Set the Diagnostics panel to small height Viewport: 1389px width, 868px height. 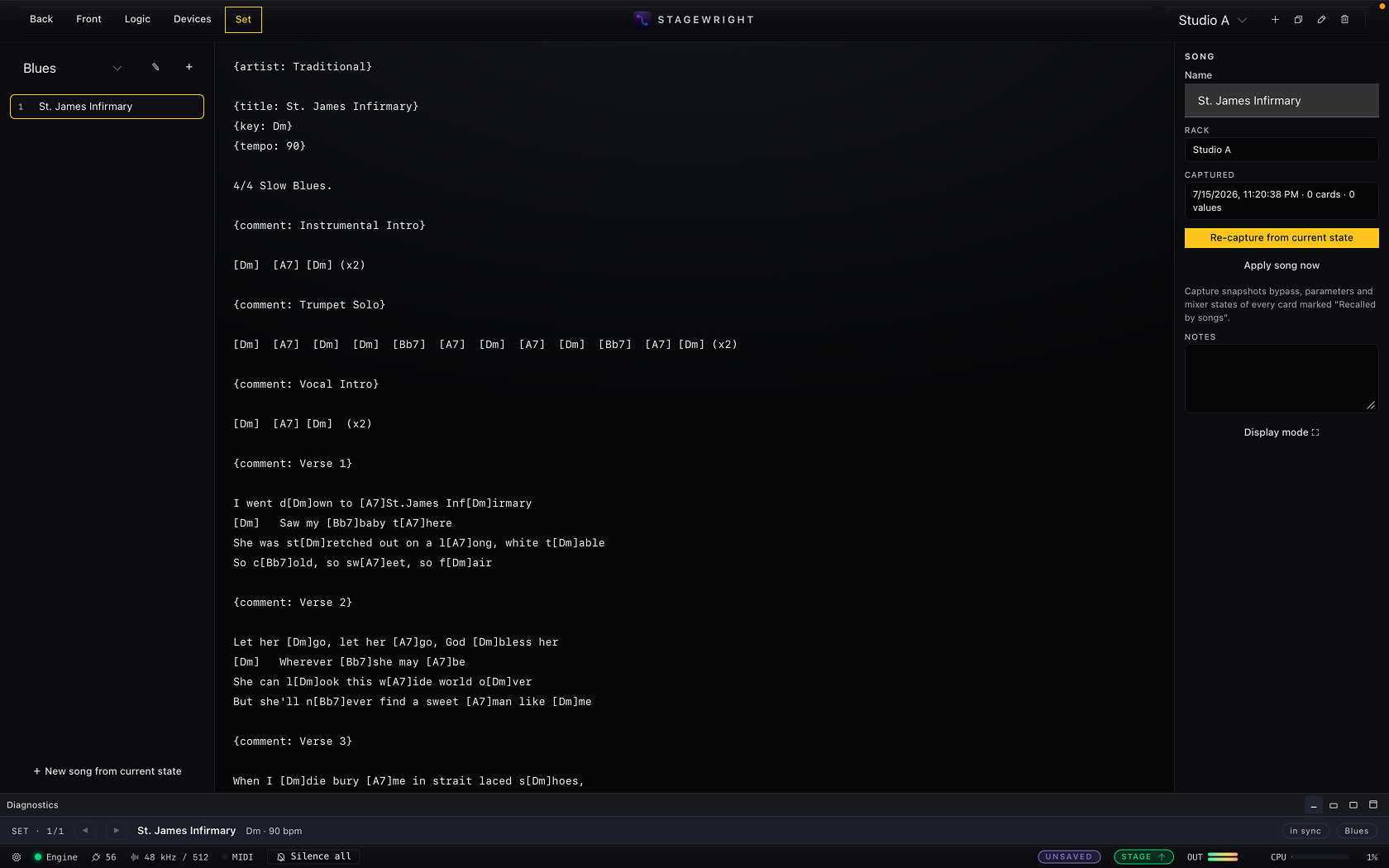[1334, 805]
